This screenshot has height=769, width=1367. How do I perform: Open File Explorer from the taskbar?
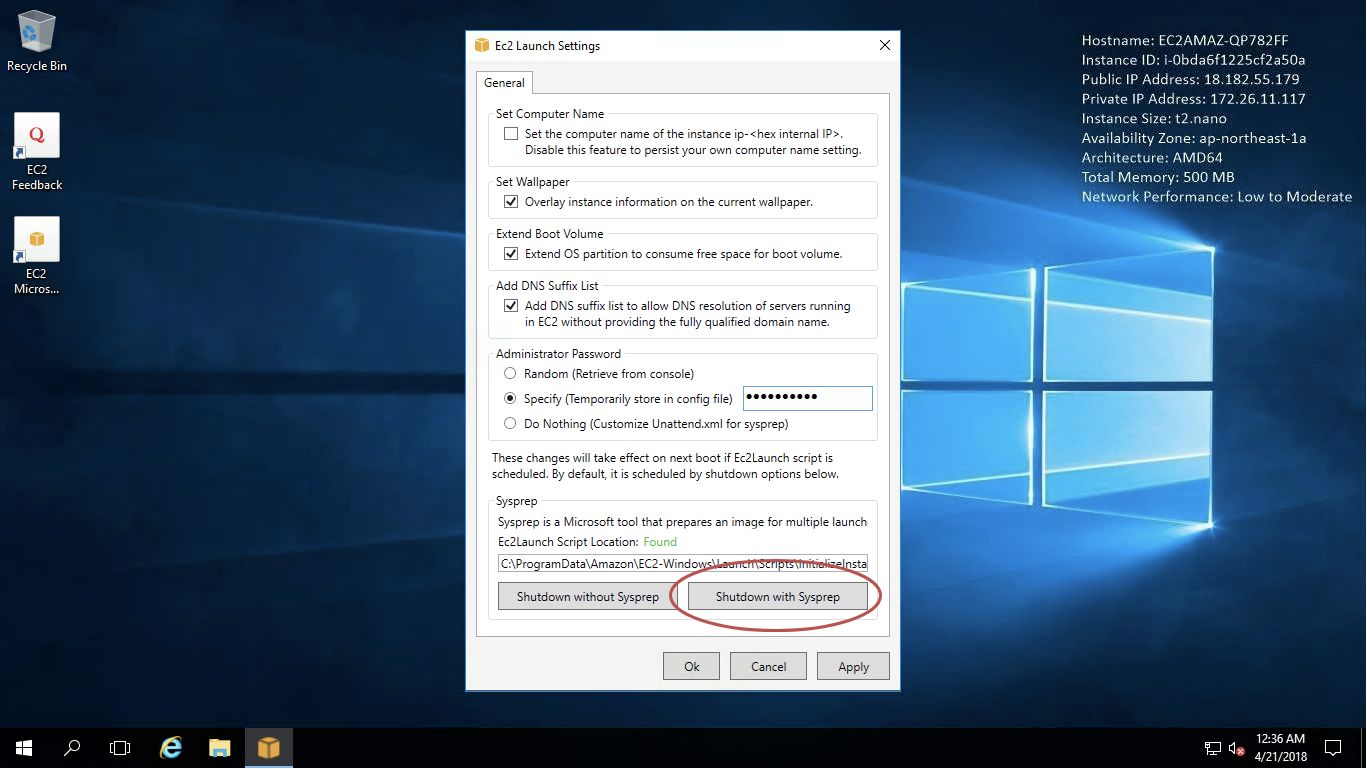pos(220,748)
